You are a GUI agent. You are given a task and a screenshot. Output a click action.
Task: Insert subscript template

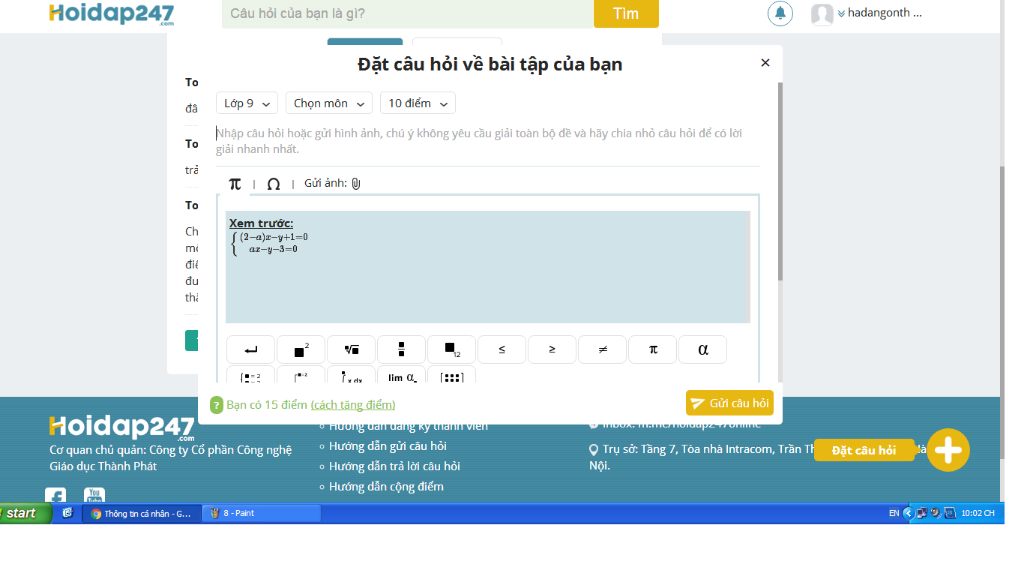coord(451,349)
